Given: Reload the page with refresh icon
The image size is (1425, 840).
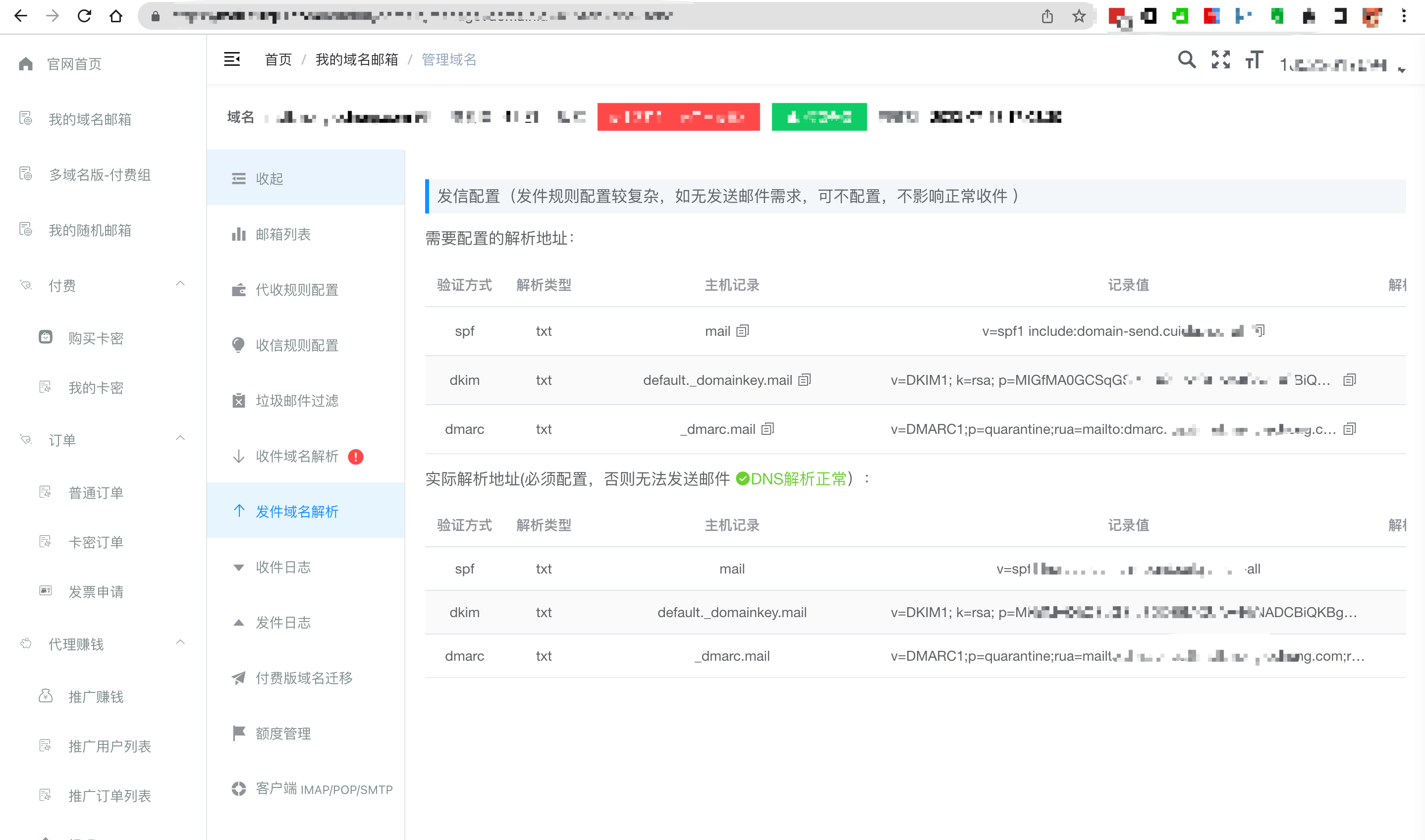Looking at the screenshot, I should (x=84, y=16).
